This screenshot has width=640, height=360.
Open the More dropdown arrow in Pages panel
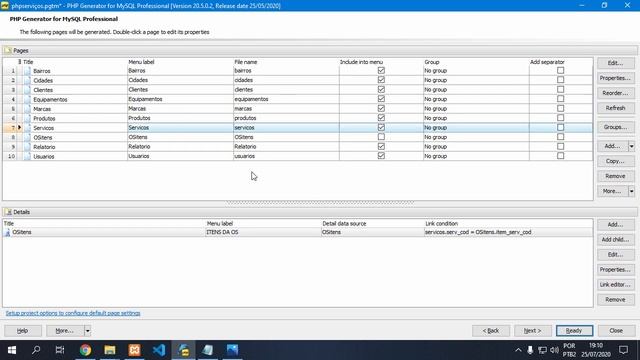tap(631, 191)
